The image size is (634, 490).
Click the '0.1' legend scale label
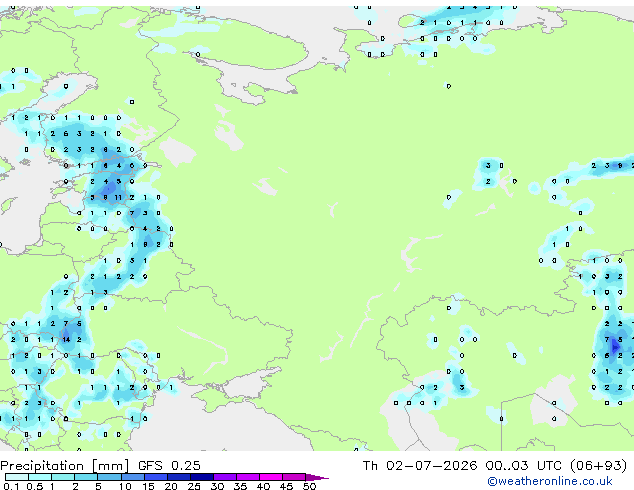[11, 486]
